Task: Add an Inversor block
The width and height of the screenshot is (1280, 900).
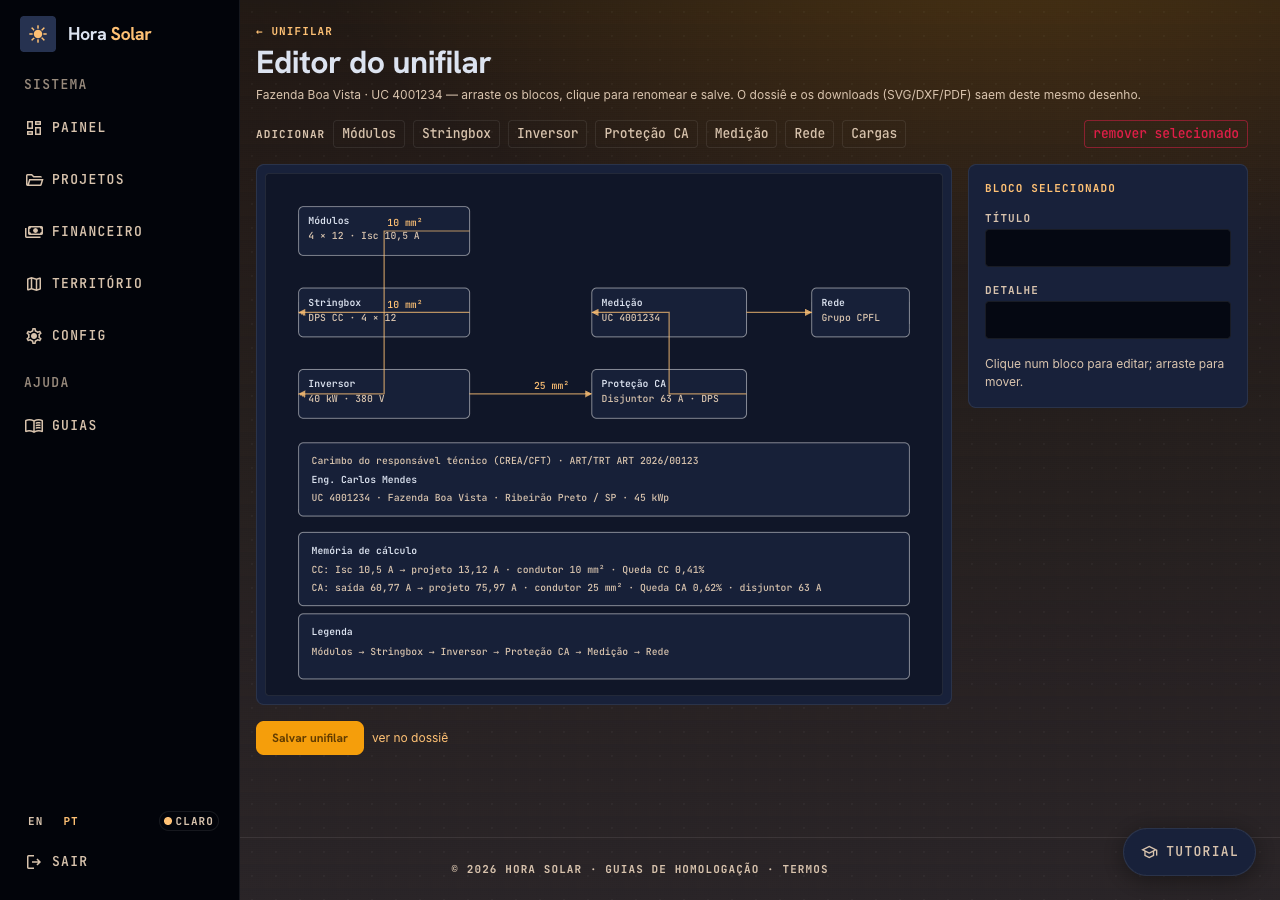Action: click(547, 134)
